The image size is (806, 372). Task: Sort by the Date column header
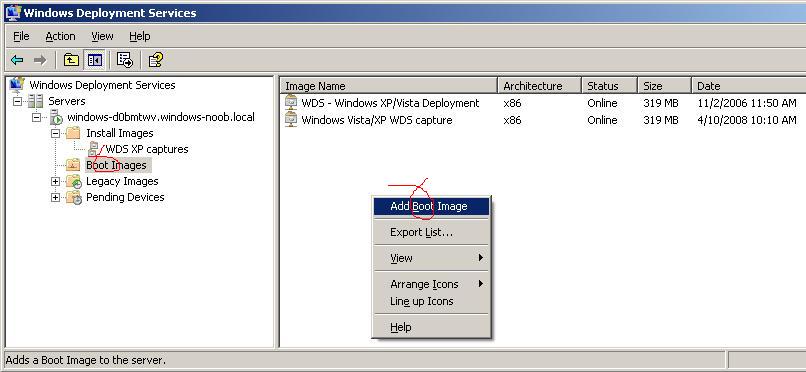coord(748,86)
